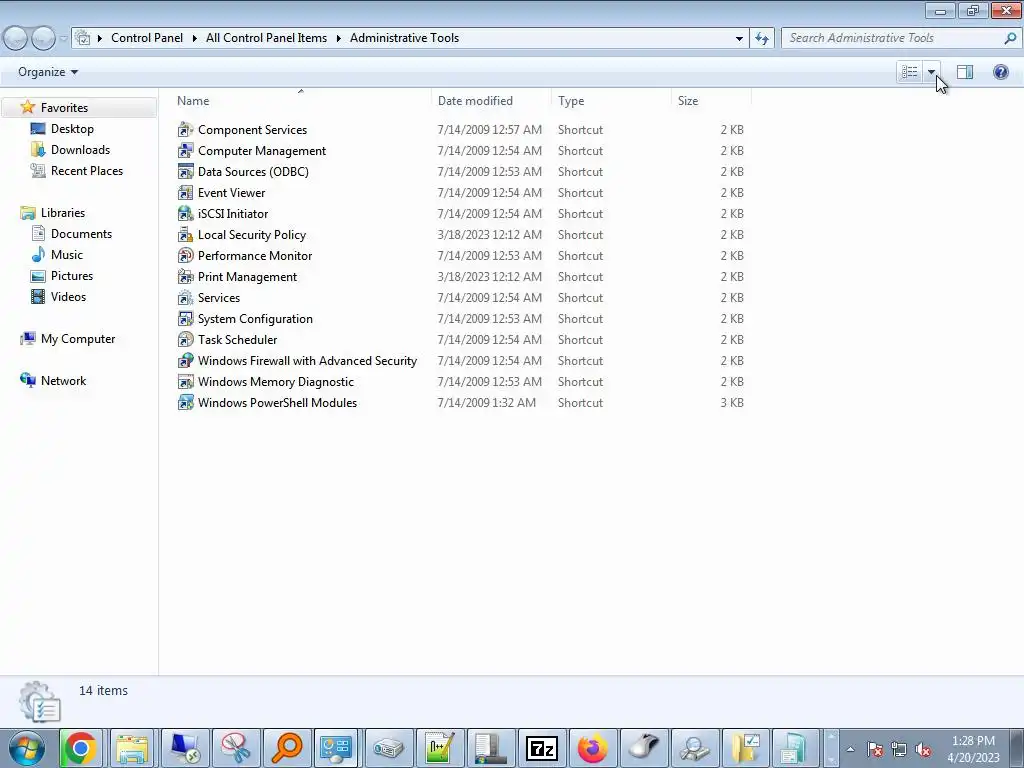Show hidden tray icons arrow
This screenshot has width=1024, height=768.
click(x=850, y=750)
